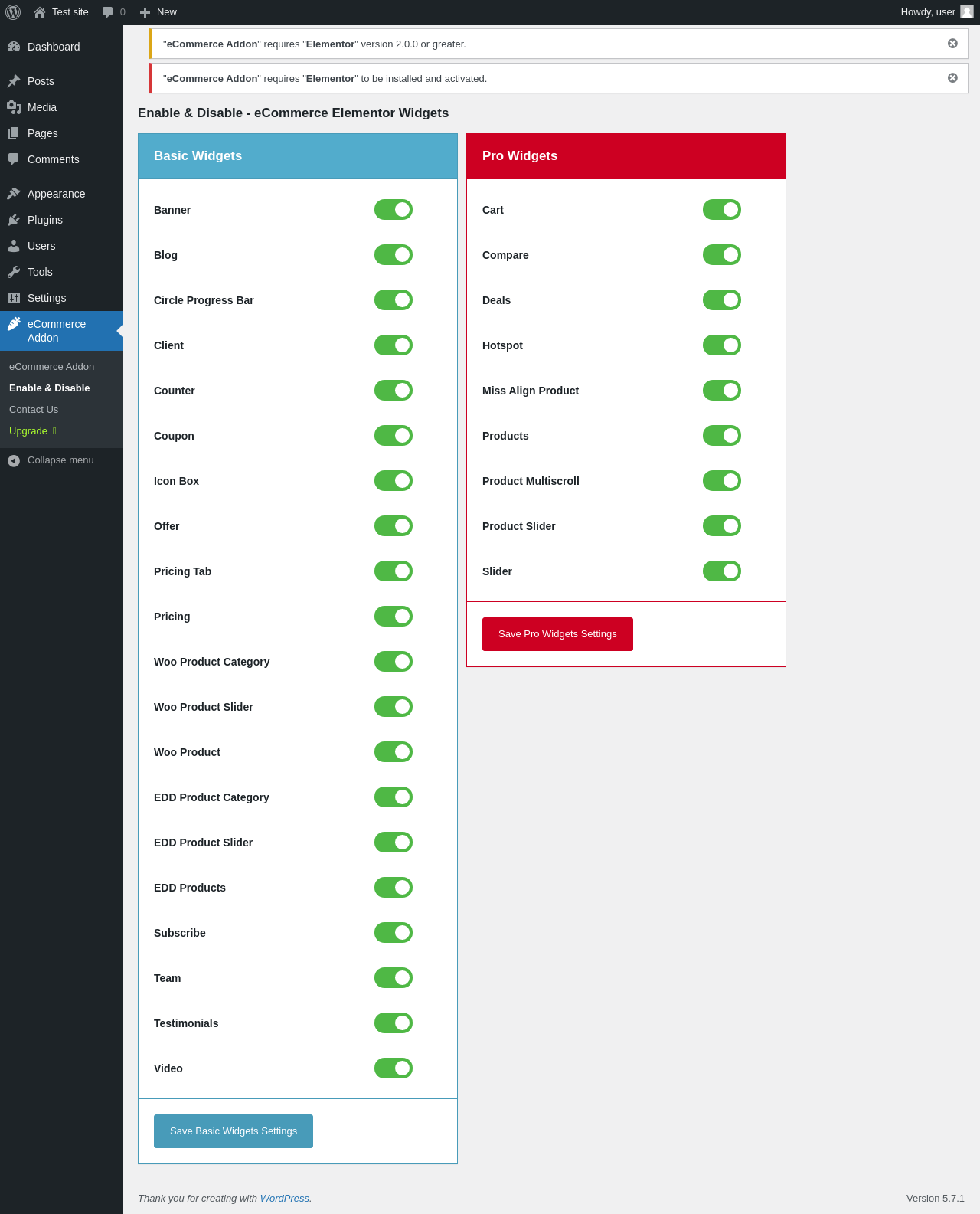Click the Pages icon in sidebar

pos(14,133)
